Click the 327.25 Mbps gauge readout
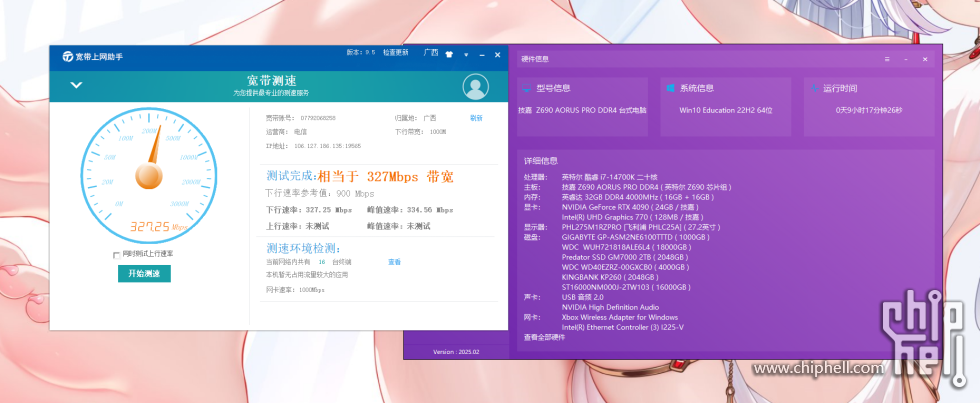980x403 pixels. tap(159, 226)
